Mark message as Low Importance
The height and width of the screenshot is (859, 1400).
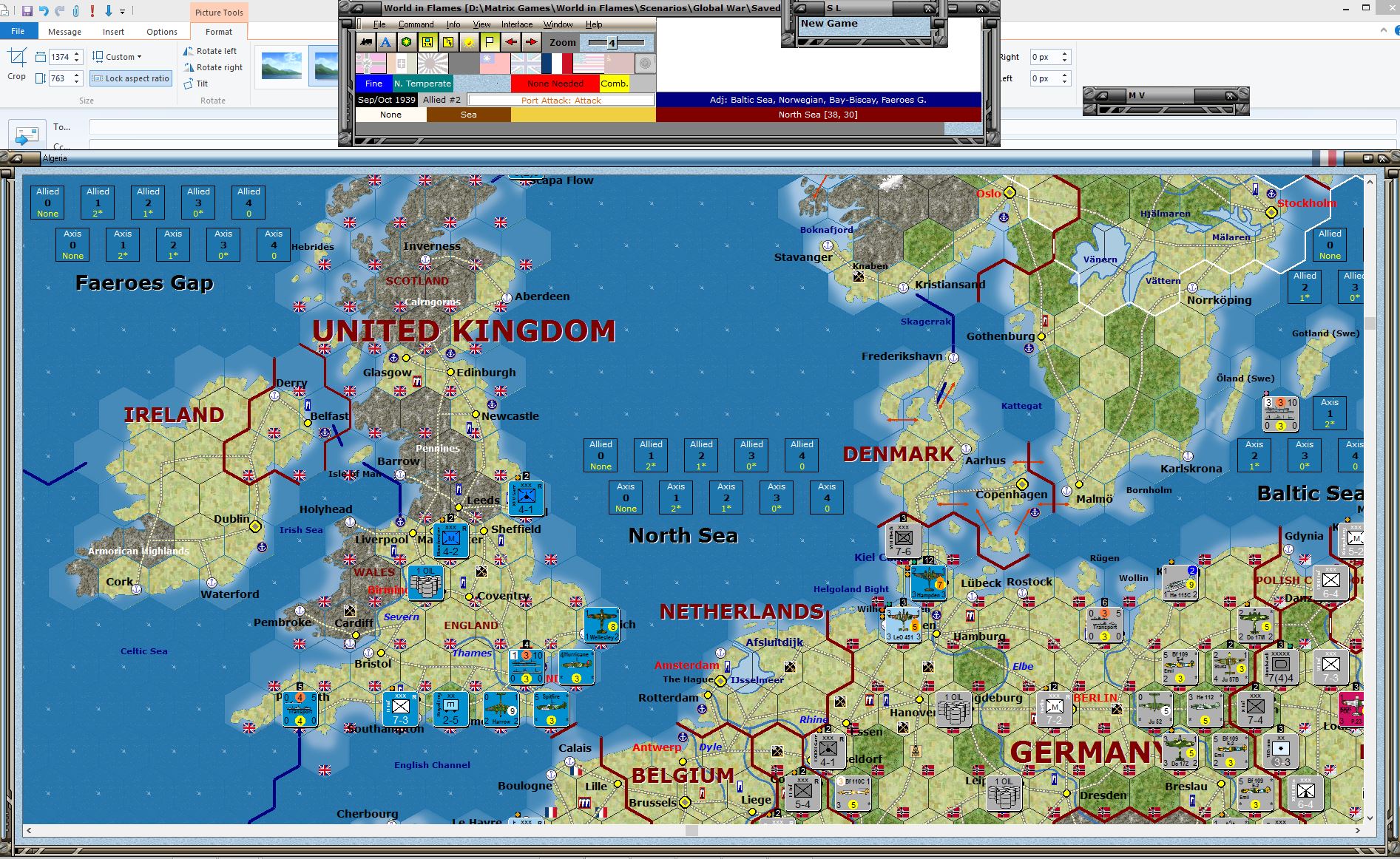[x=108, y=11]
